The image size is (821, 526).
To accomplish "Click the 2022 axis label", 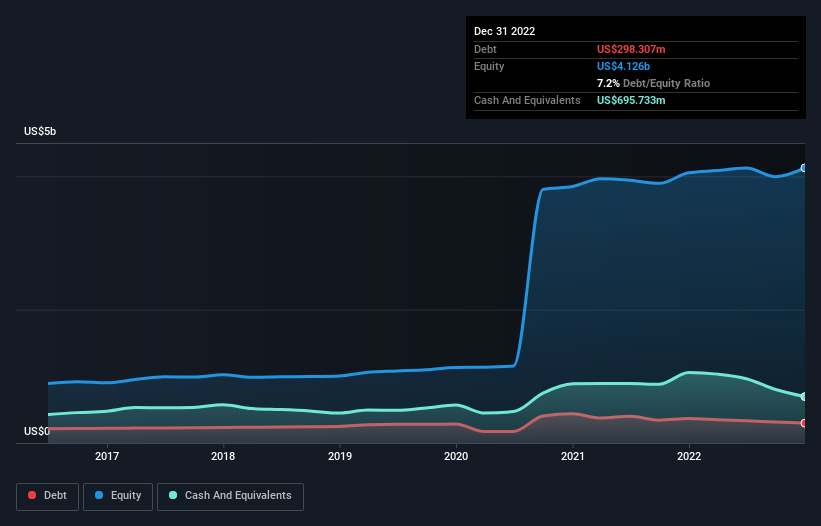I will pyautogui.click(x=689, y=456).
